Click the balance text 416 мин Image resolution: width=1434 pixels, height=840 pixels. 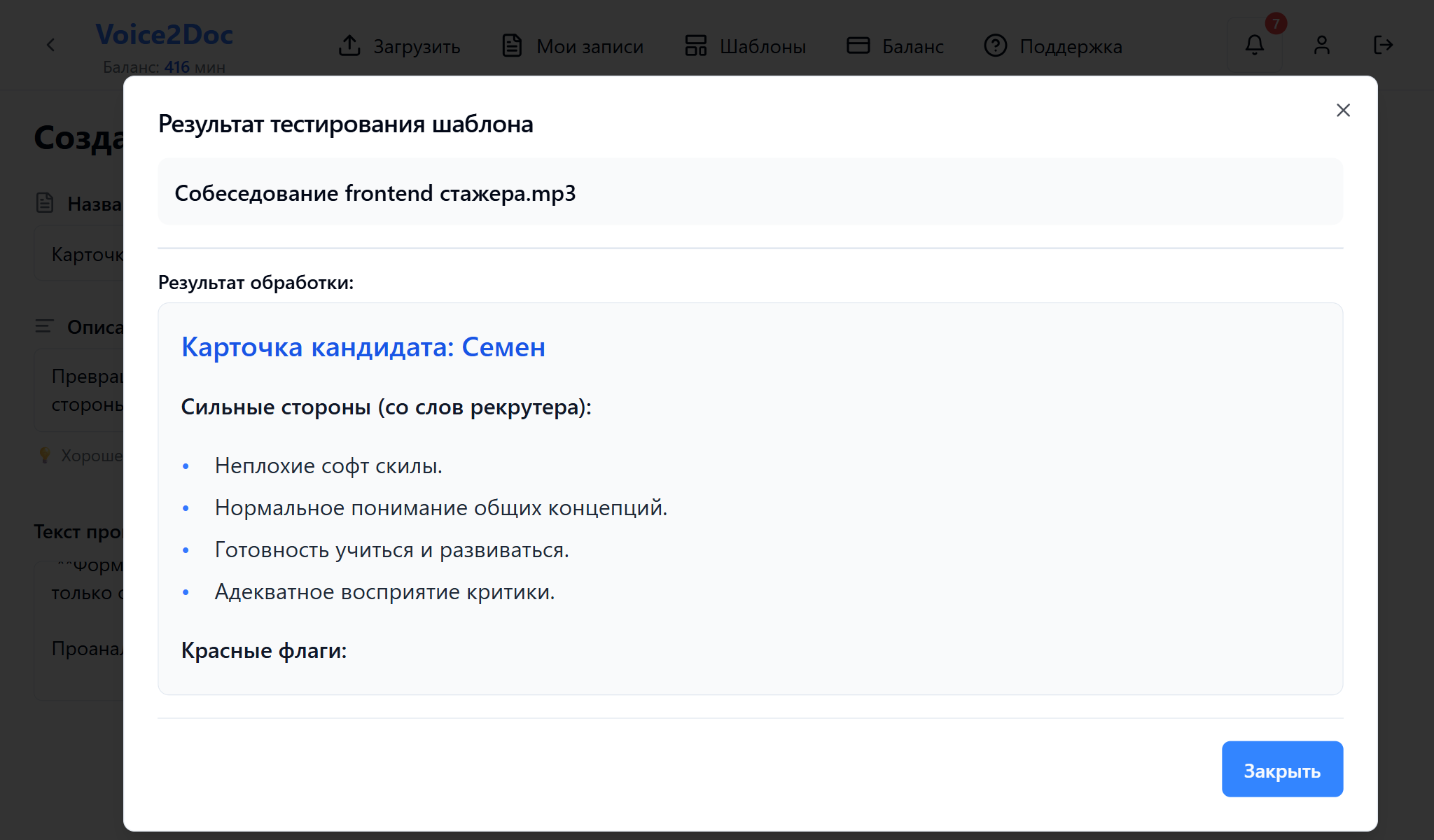tap(195, 67)
